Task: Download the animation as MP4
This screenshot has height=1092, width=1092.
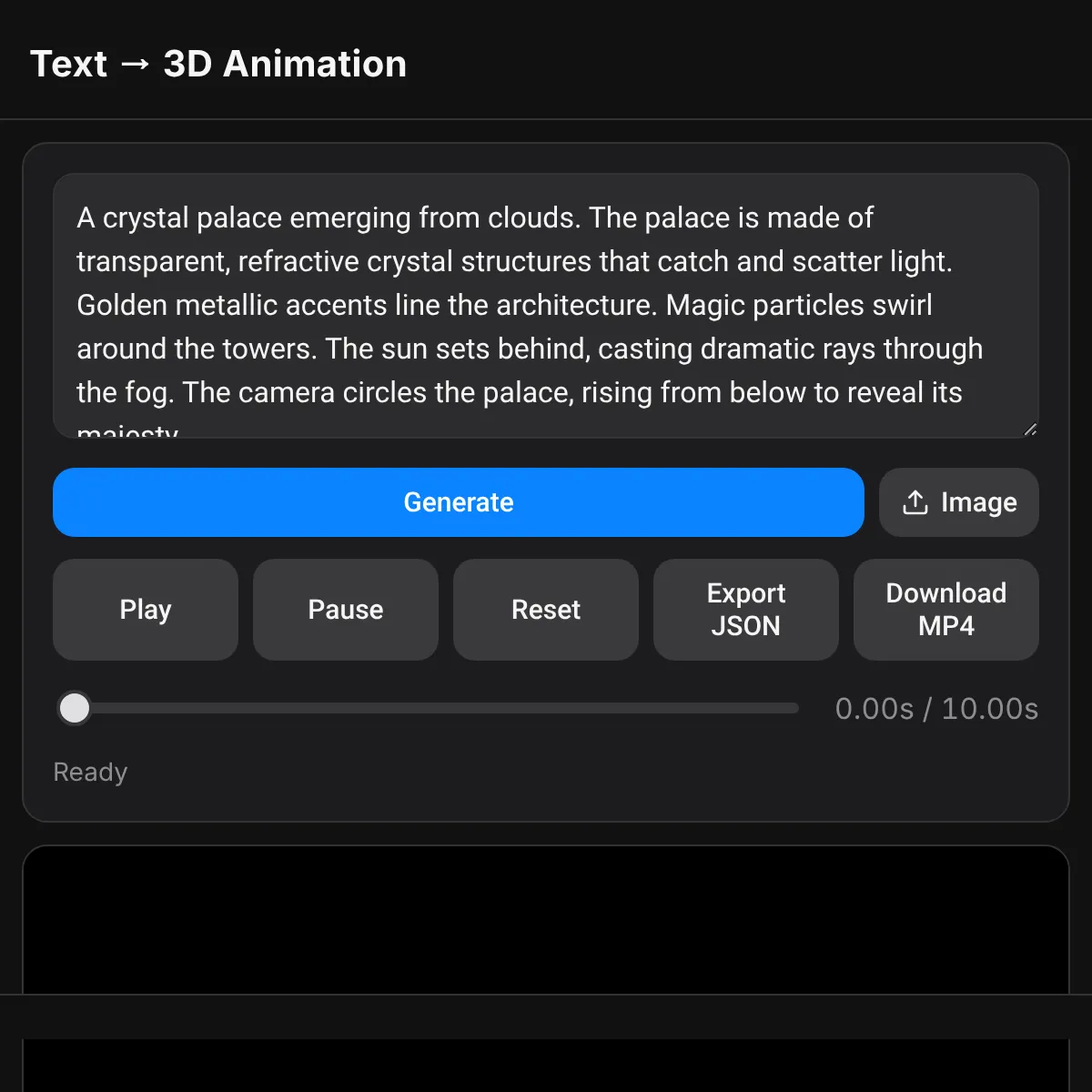Action: click(946, 610)
